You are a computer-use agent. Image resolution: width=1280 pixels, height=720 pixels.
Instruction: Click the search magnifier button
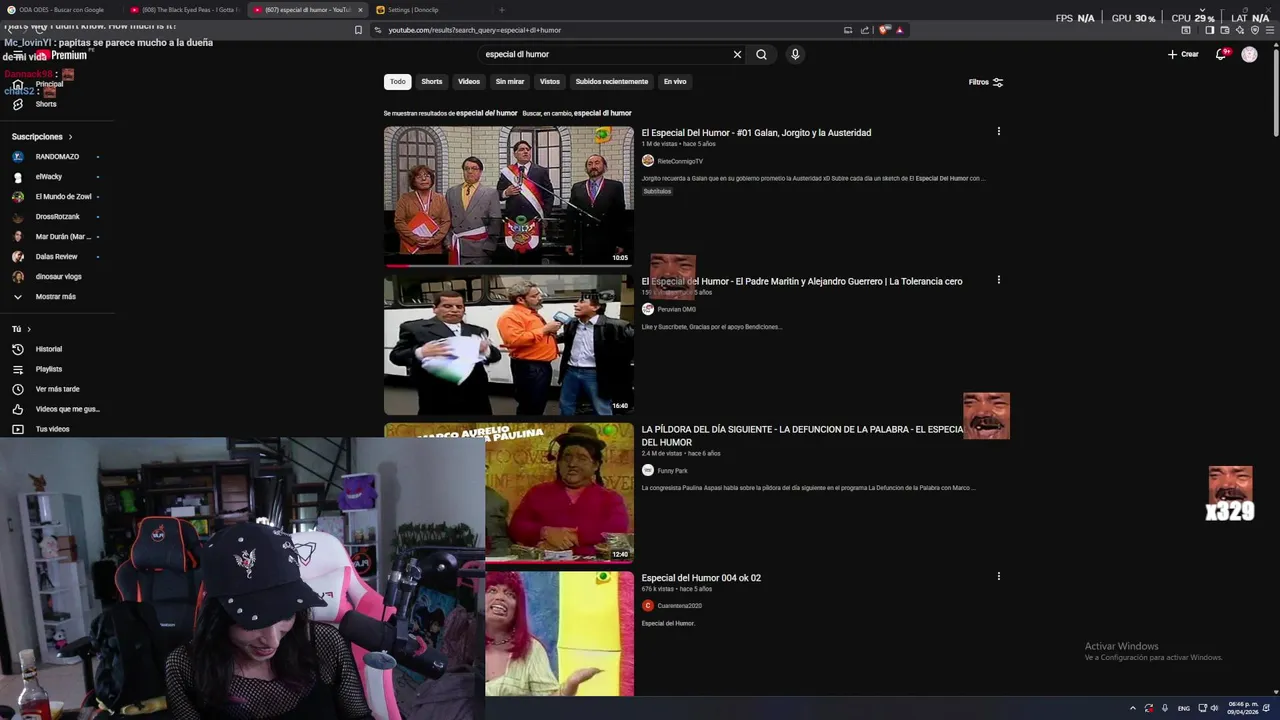coord(761,55)
